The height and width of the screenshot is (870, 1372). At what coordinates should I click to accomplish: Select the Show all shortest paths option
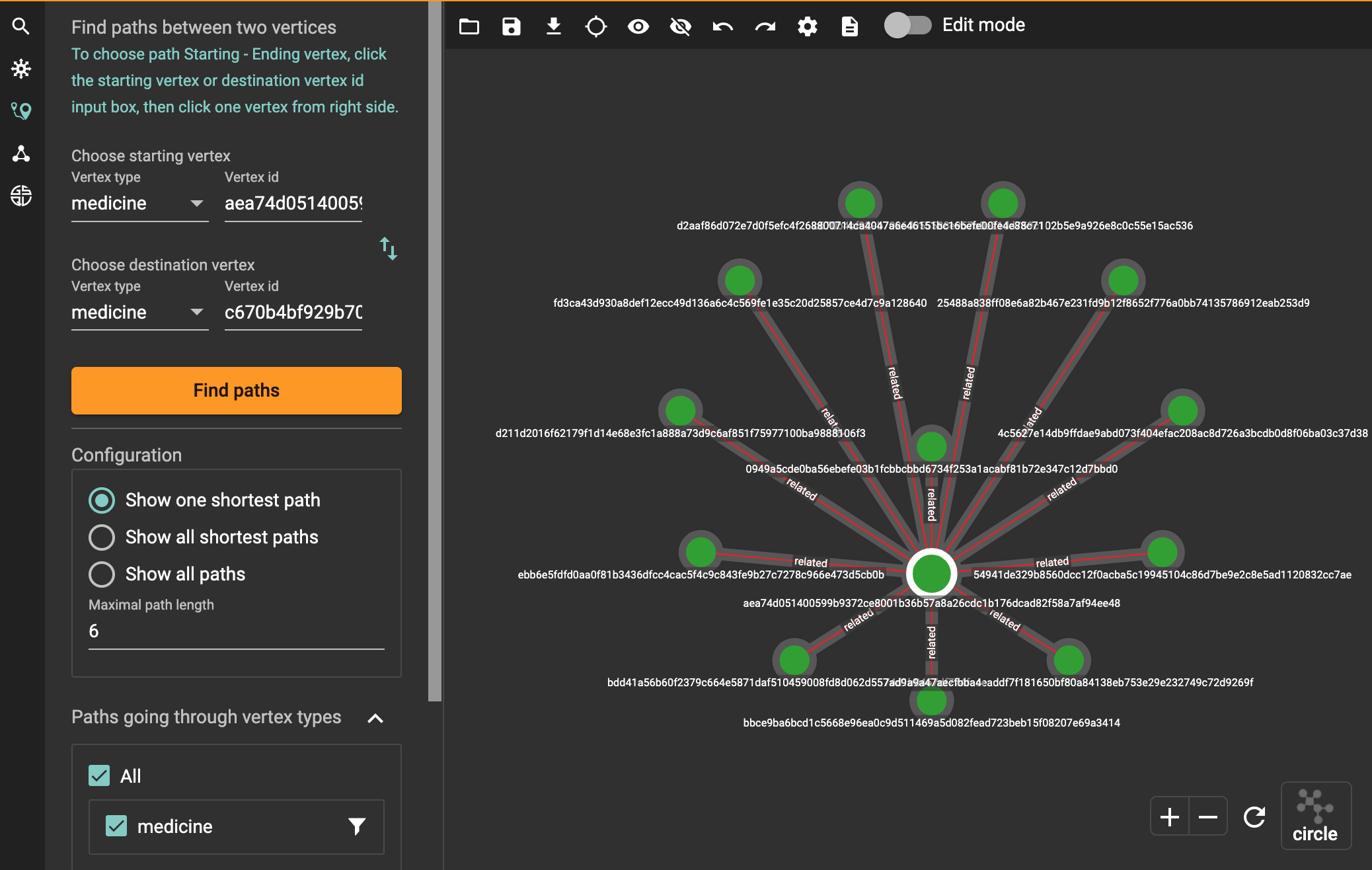click(102, 537)
